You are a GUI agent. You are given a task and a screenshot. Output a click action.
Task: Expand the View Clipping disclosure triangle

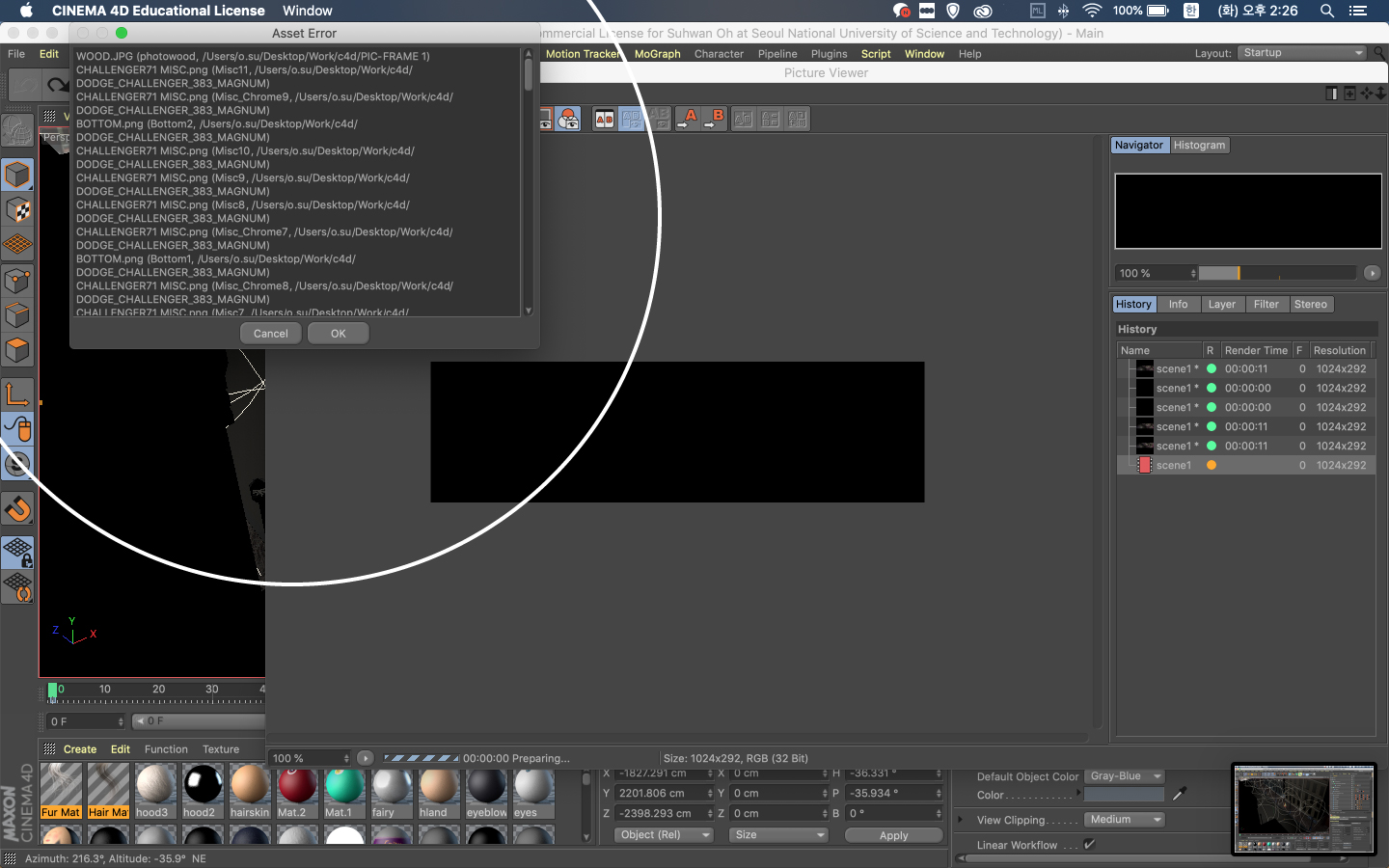[x=960, y=820]
